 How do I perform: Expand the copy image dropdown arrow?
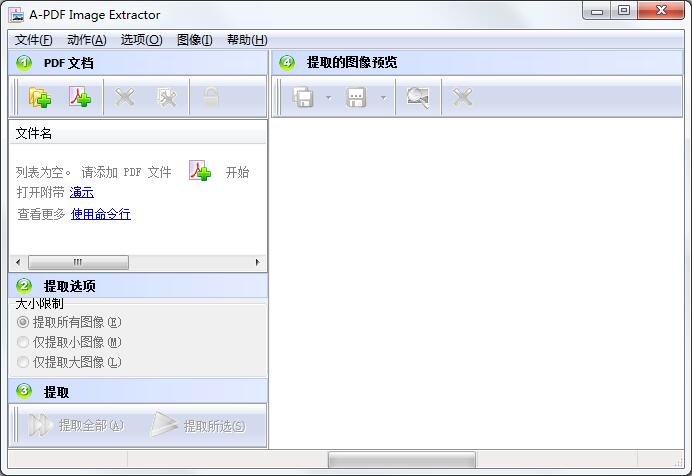328,98
